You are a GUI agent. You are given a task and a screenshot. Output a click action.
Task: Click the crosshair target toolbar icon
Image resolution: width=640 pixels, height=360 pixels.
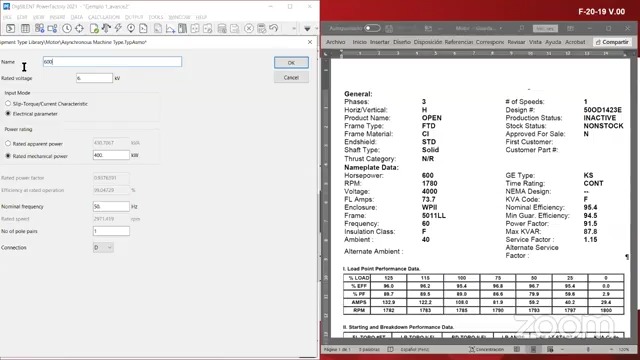79,28
